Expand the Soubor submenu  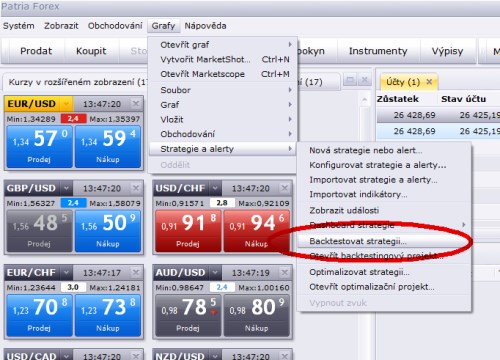[222, 90]
